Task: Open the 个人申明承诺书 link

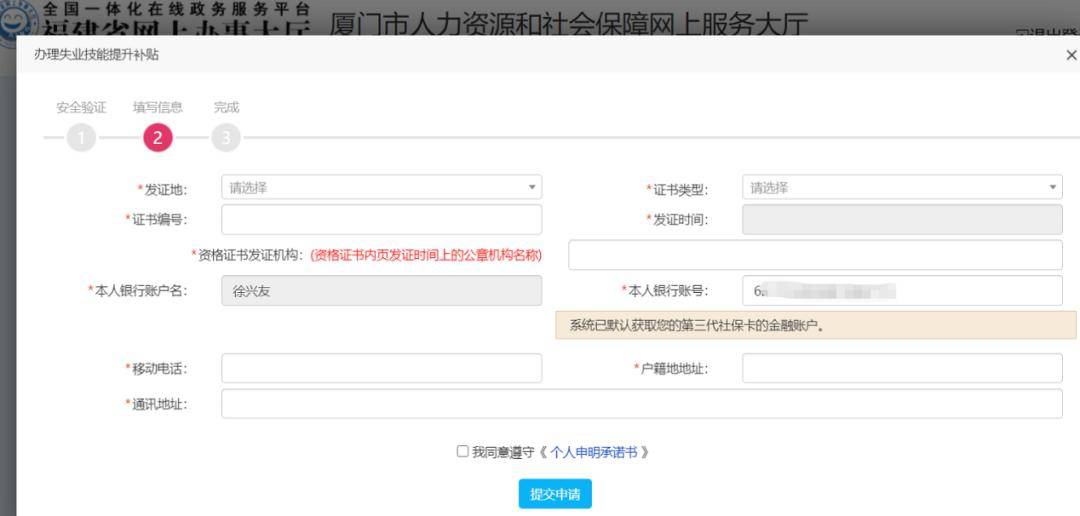Action: pyautogui.click(x=594, y=453)
